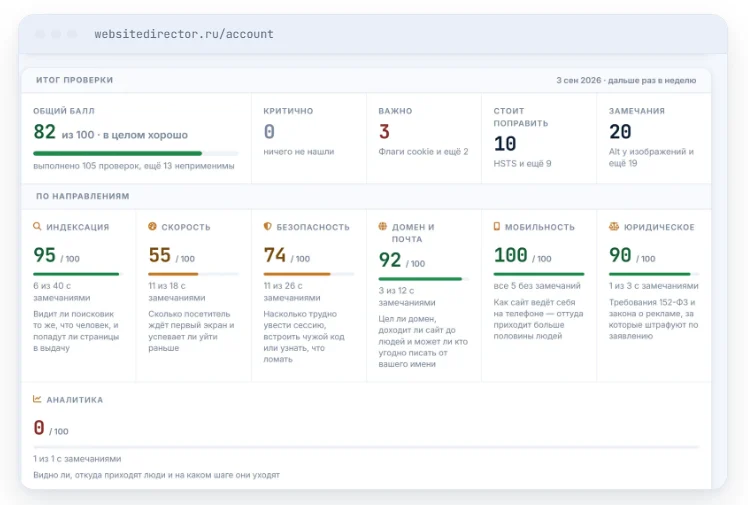This screenshot has height=505, width=748.
Task: Click the text 'HSTS и ещё 9'
Action: [522, 164]
